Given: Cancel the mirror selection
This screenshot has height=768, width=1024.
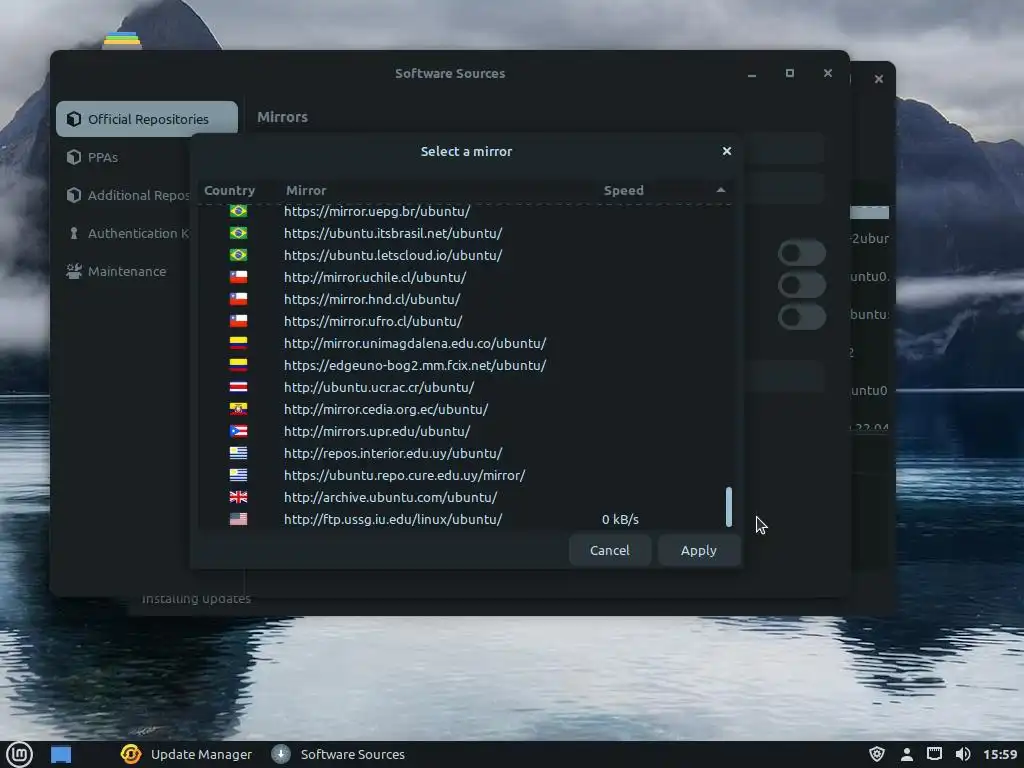Looking at the screenshot, I should 609,551.
